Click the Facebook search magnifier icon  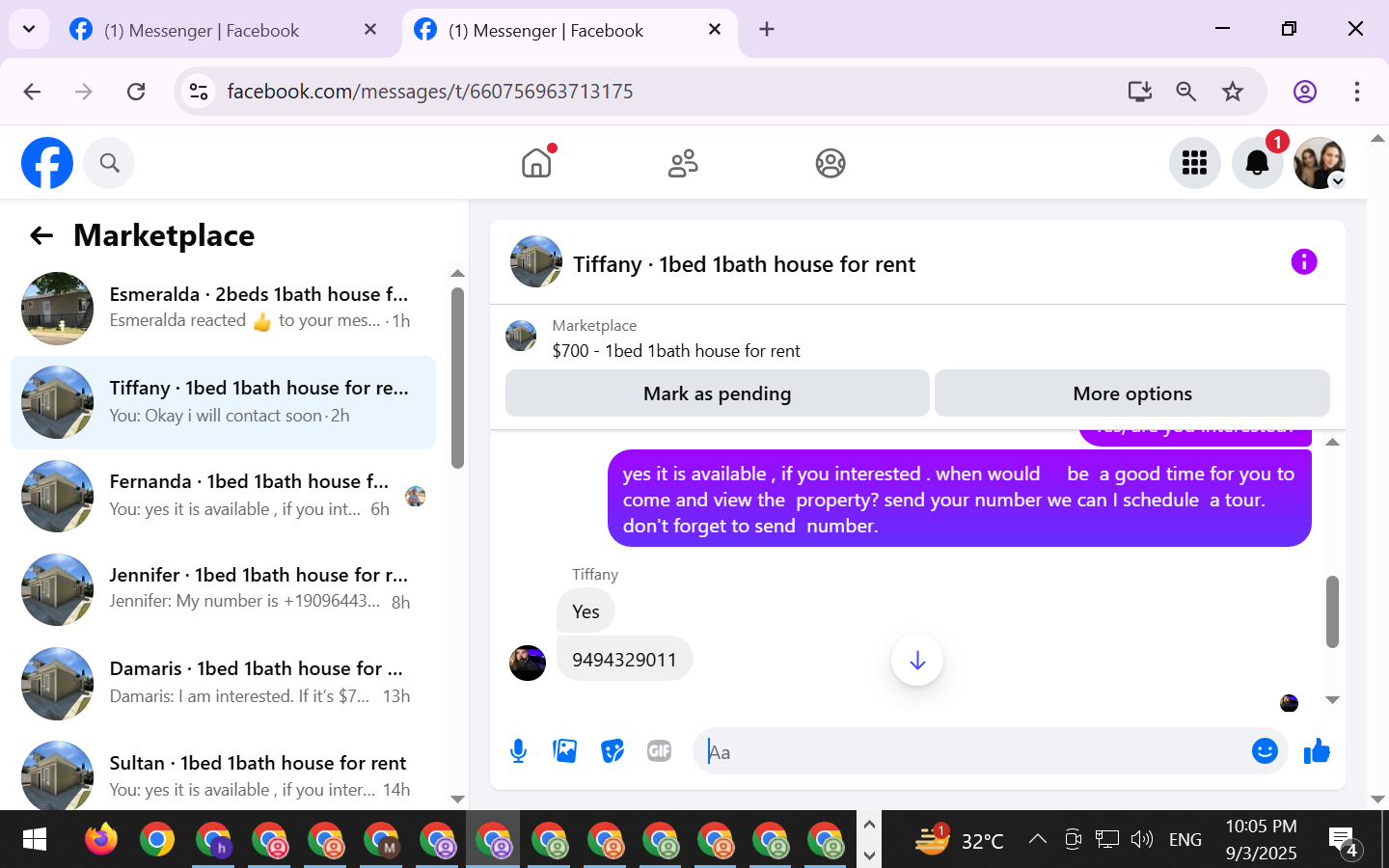click(109, 163)
